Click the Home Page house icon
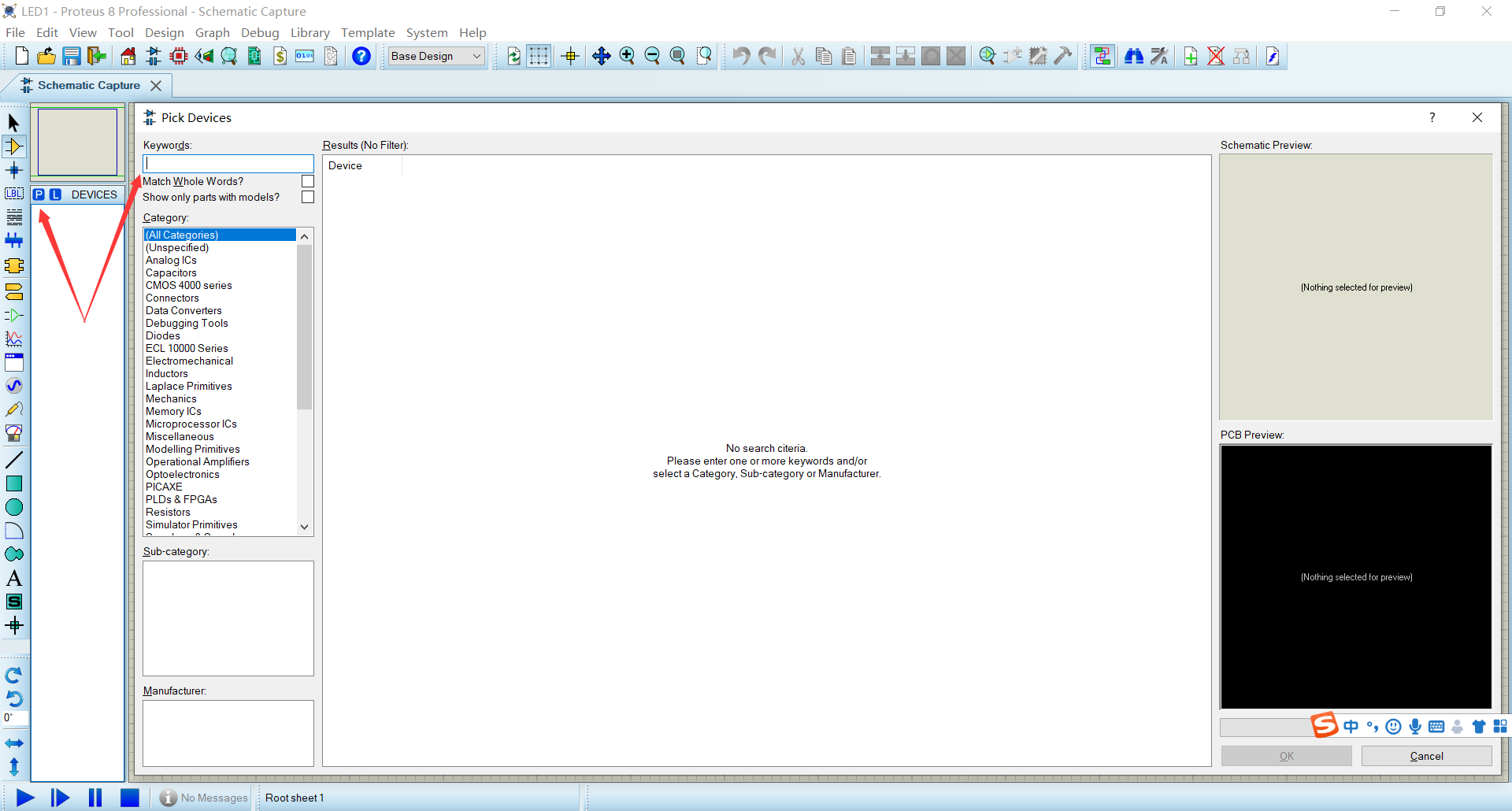Image resolution: width=1512 pixels, height=811 pixels. pos(128,56)
